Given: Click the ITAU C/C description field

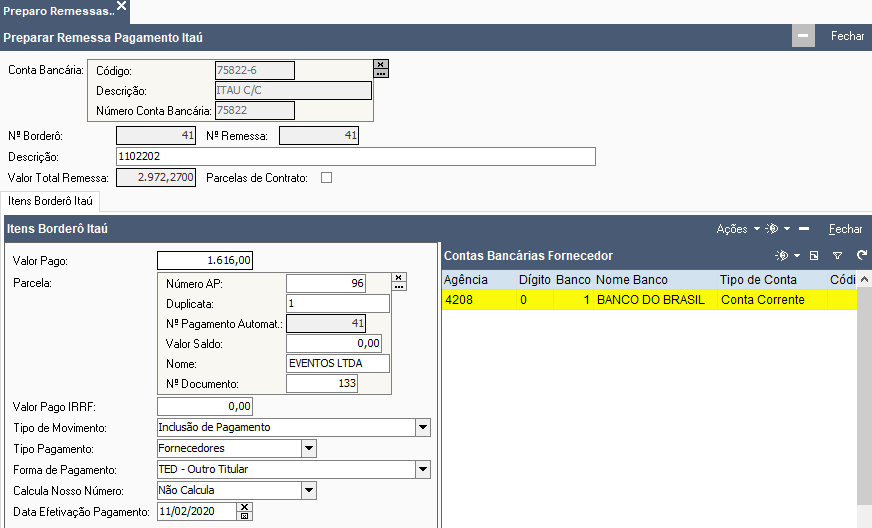Looking at the screenshot, I should click(x=293, y=90).
